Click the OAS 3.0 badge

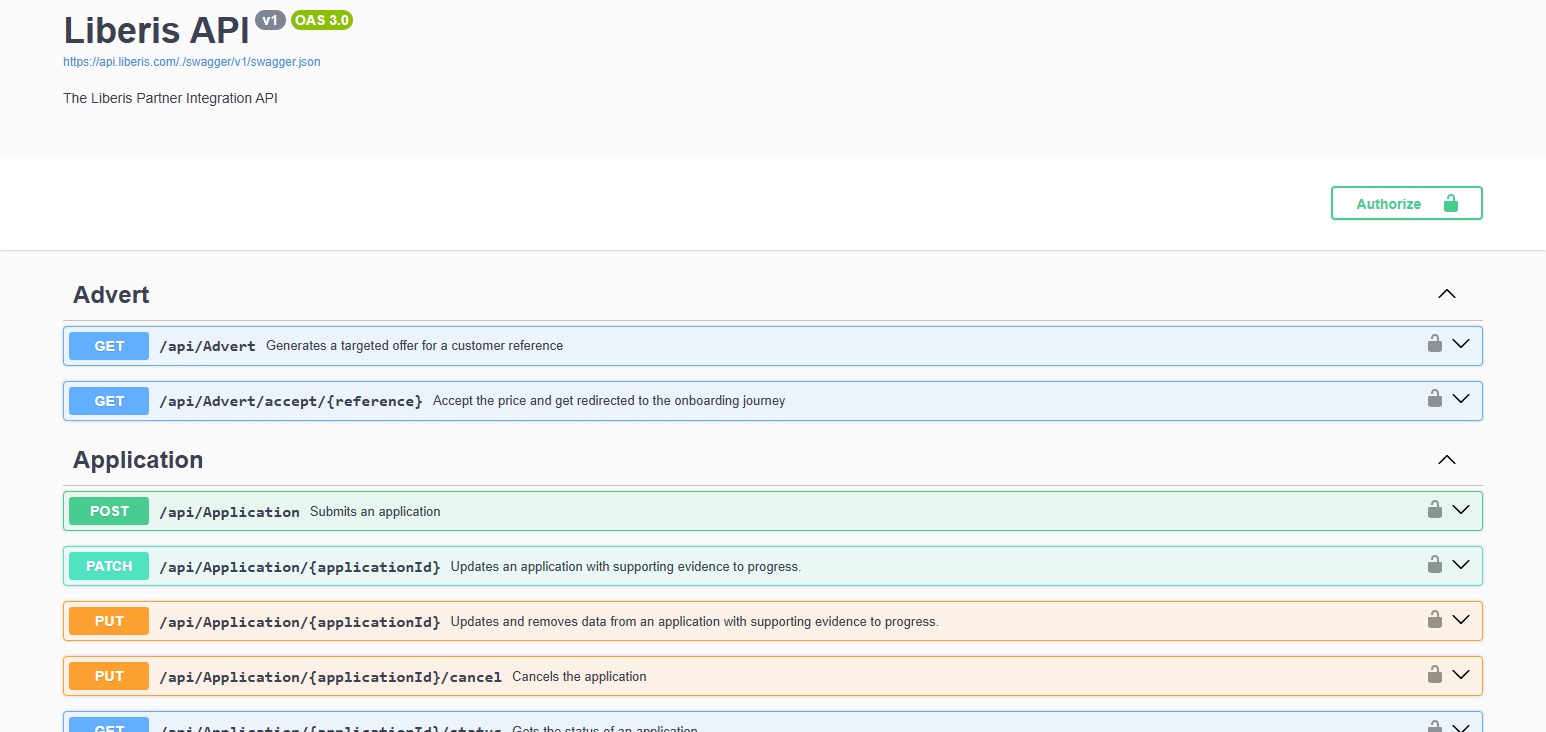(322, 20)
